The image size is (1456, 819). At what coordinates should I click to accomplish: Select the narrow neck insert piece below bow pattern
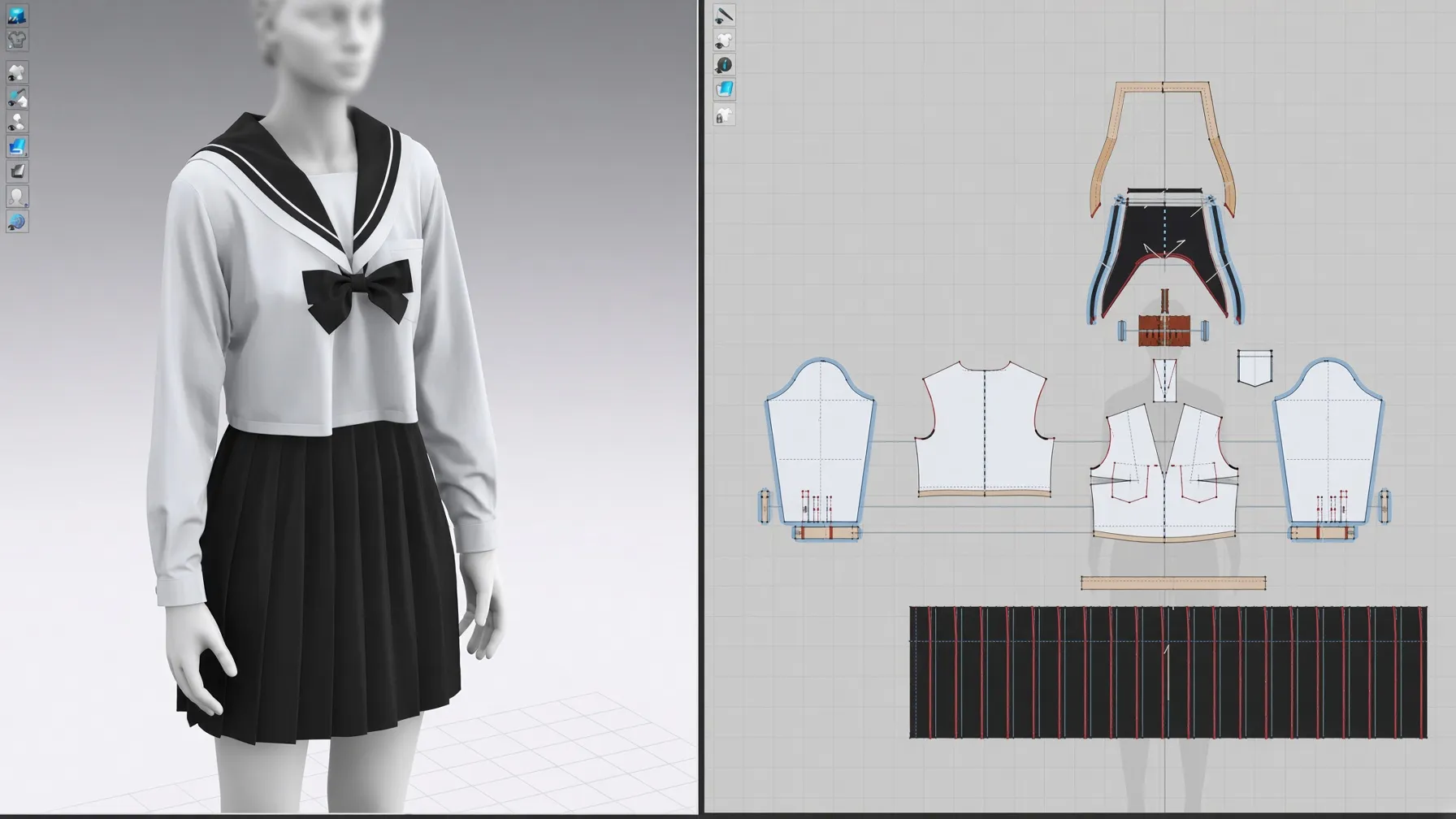1164,380
